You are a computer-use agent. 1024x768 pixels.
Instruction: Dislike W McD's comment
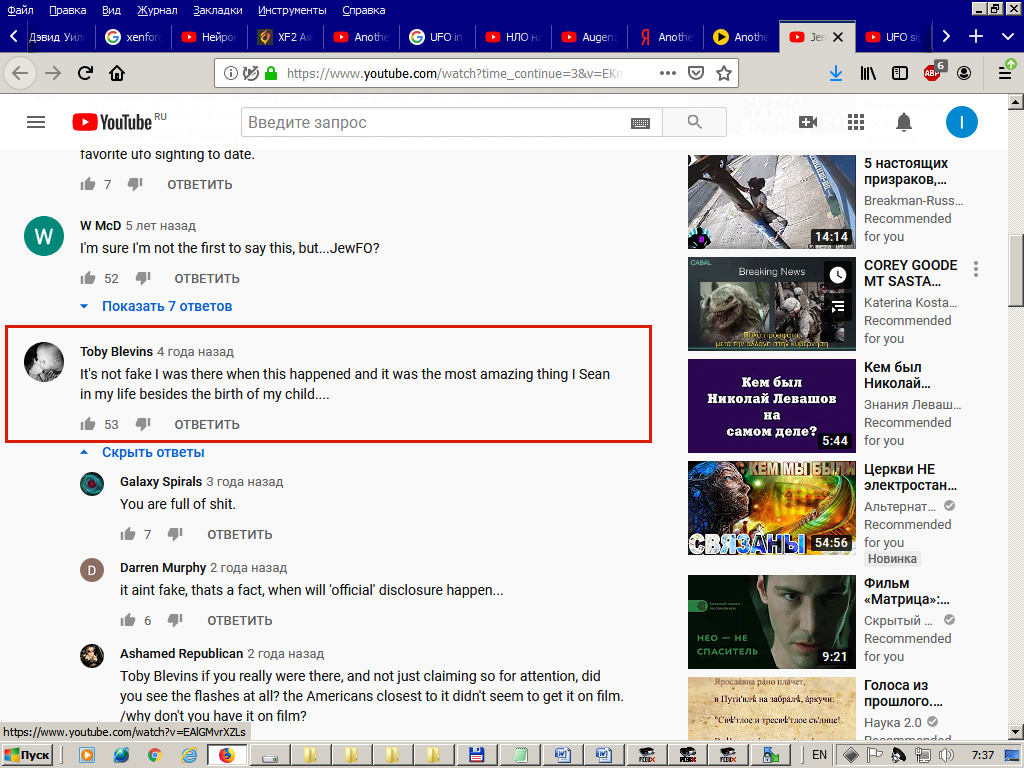(143, 278)
